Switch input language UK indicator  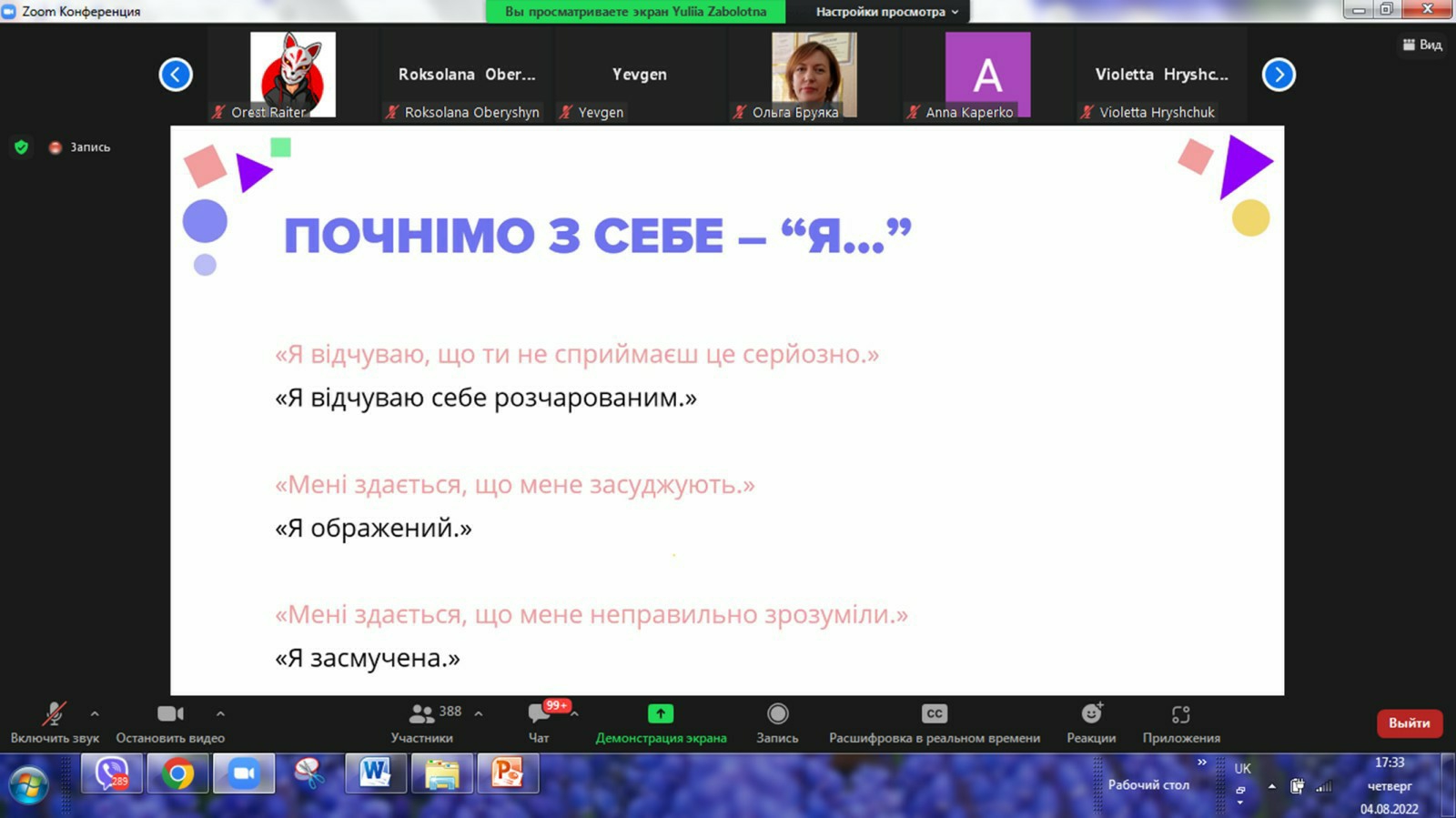point(1242,769)
